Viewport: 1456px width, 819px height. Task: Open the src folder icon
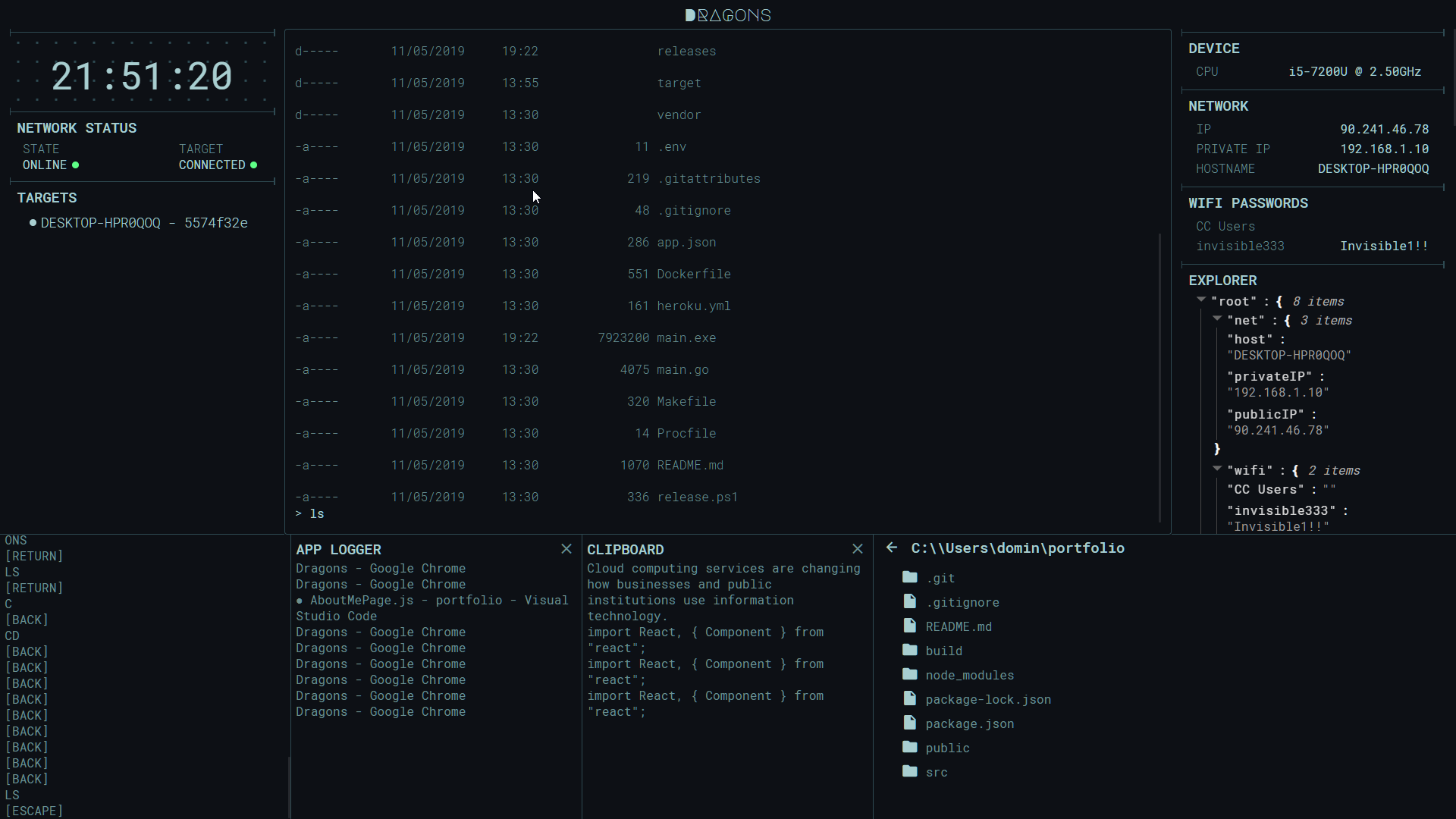pos(910,772)
